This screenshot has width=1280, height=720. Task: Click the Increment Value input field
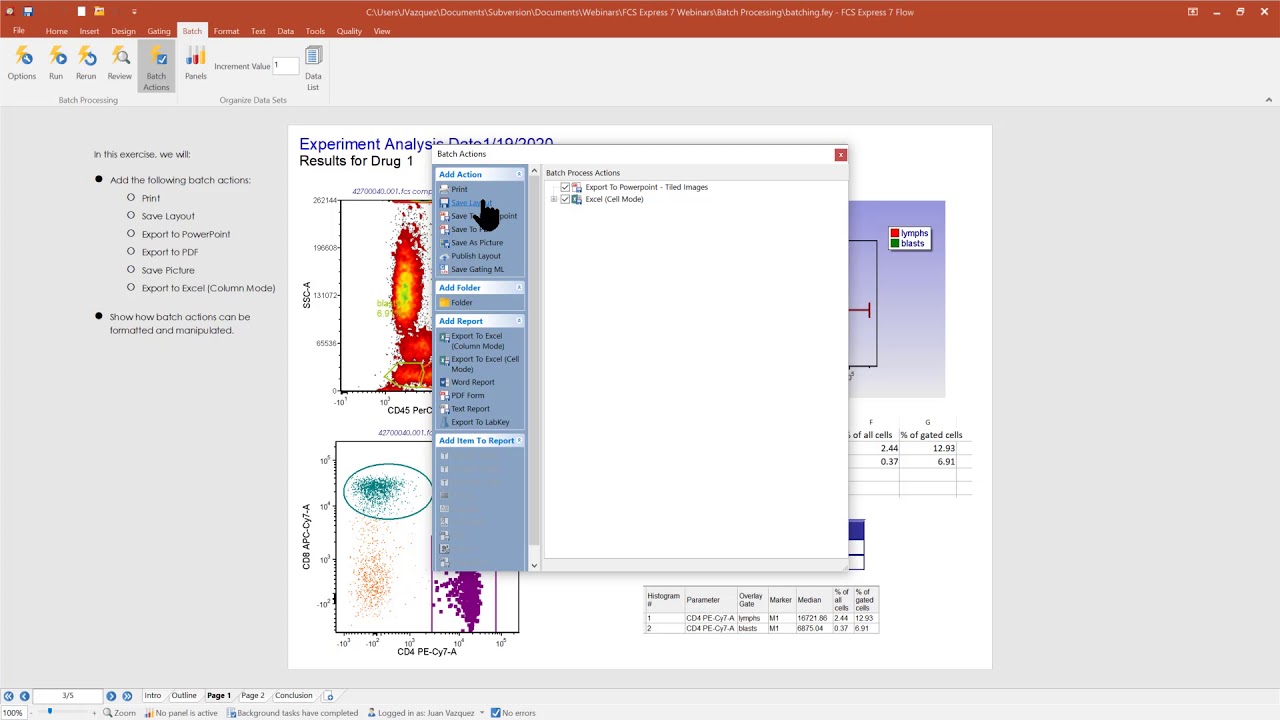click(285, 66)
